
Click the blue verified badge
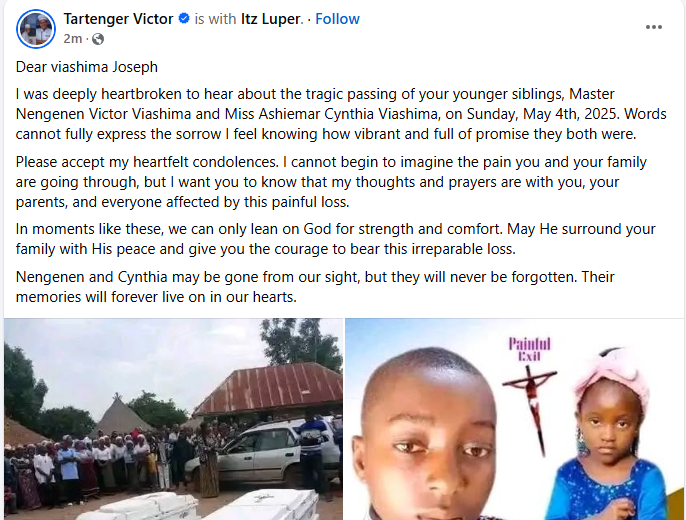pyautogui.click(x=184, y=18)
